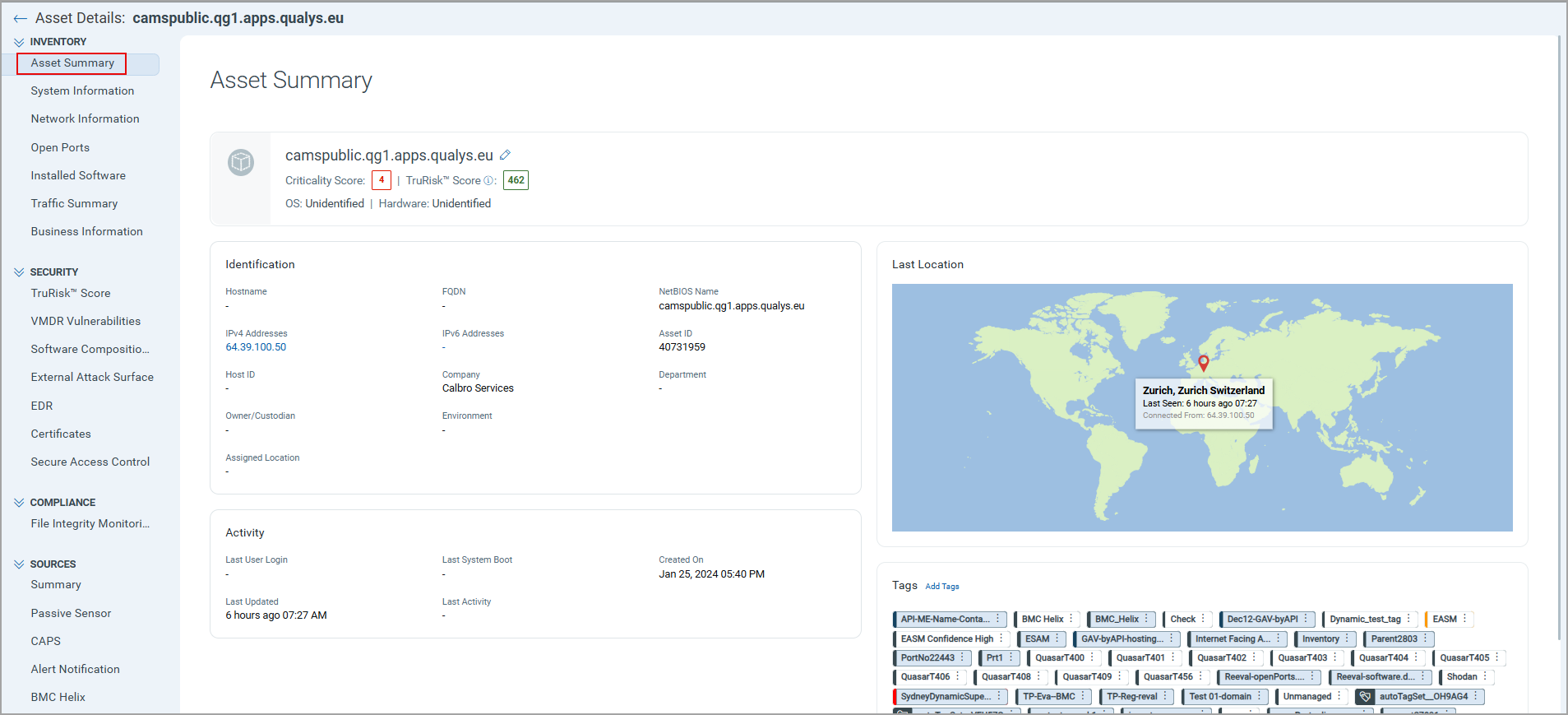Open Passive Sensor source
1568x715 pixels.
71,613
